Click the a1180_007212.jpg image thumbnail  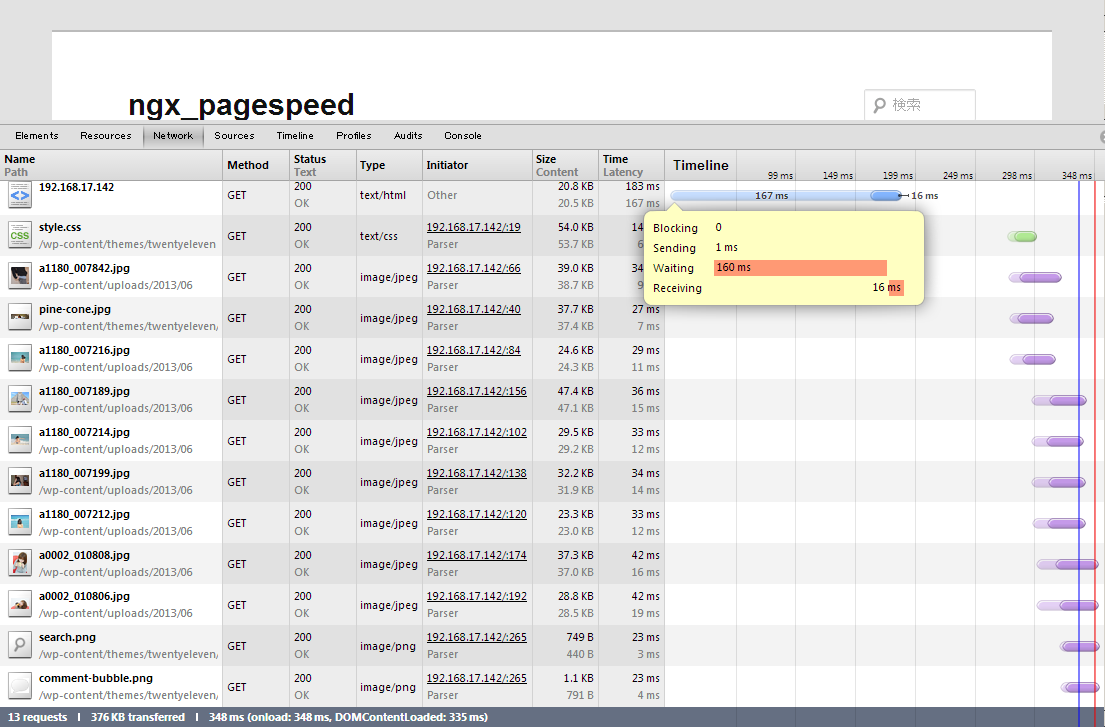pyautogui.click(x=20, y=522)
